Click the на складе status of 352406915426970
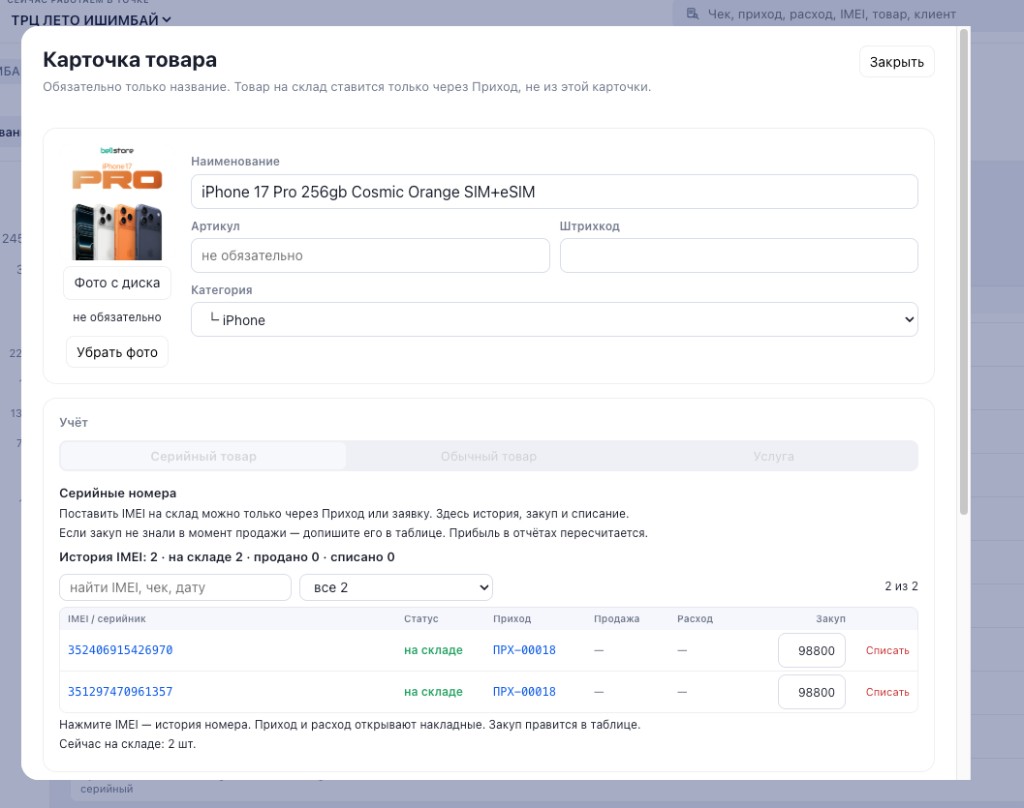1024x808 pixels. (433, 650)
